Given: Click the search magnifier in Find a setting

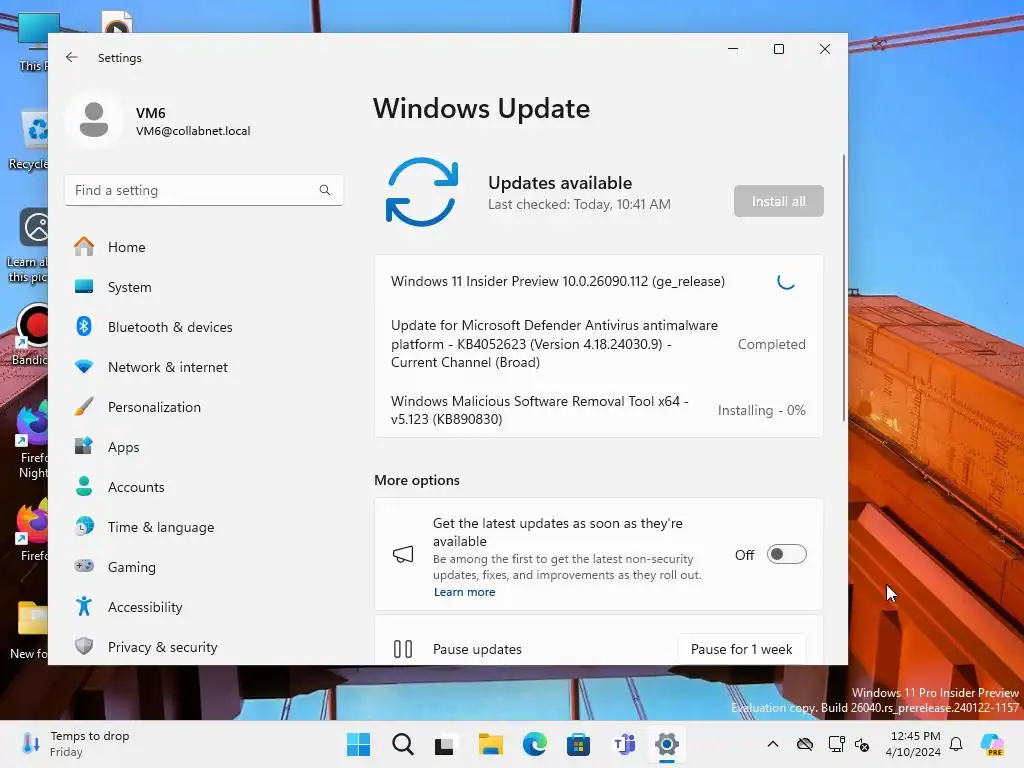Looking at the screenshot, I should [325, 190].
